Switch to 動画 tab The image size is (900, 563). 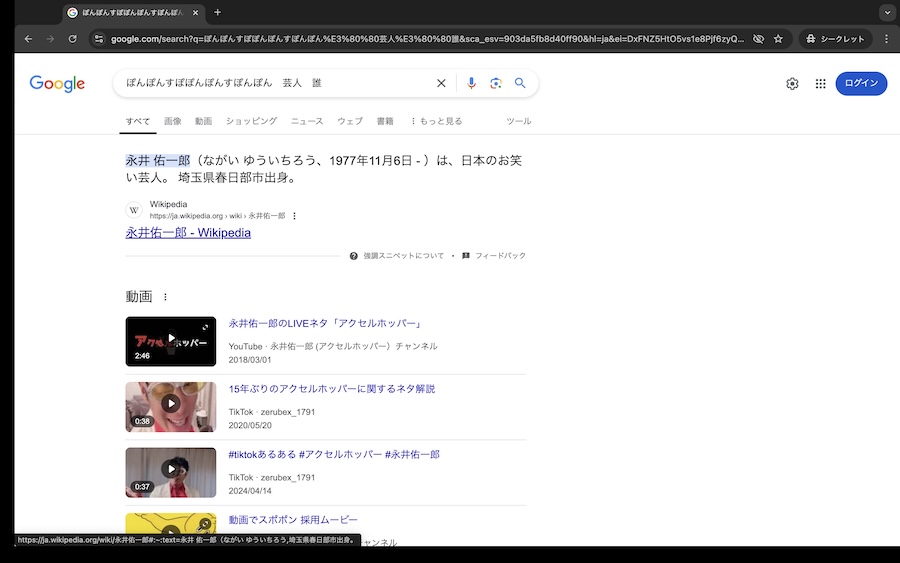[x=203, y=121]
